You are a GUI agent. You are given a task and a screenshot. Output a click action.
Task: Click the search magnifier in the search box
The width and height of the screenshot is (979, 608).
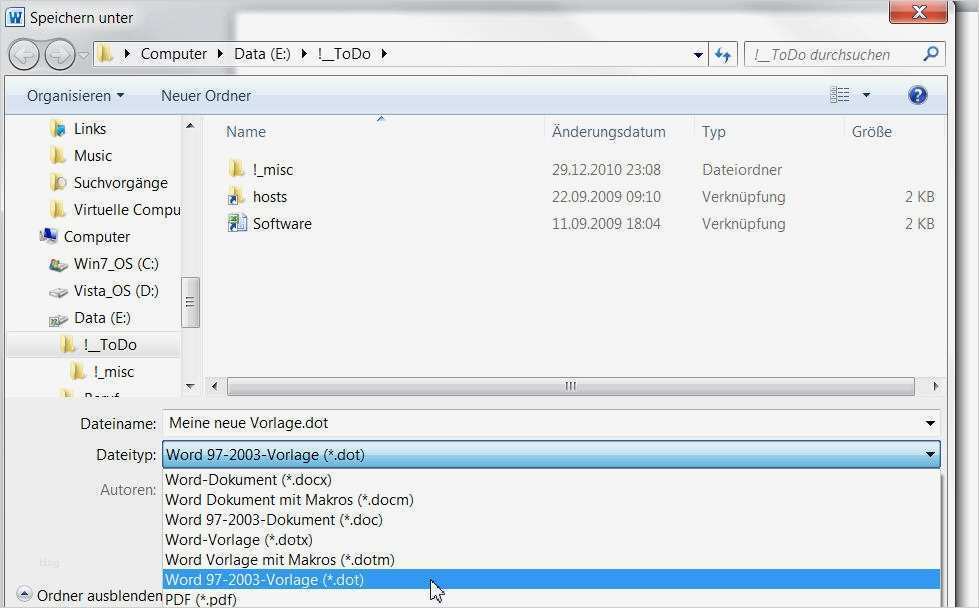coord(930,54)
